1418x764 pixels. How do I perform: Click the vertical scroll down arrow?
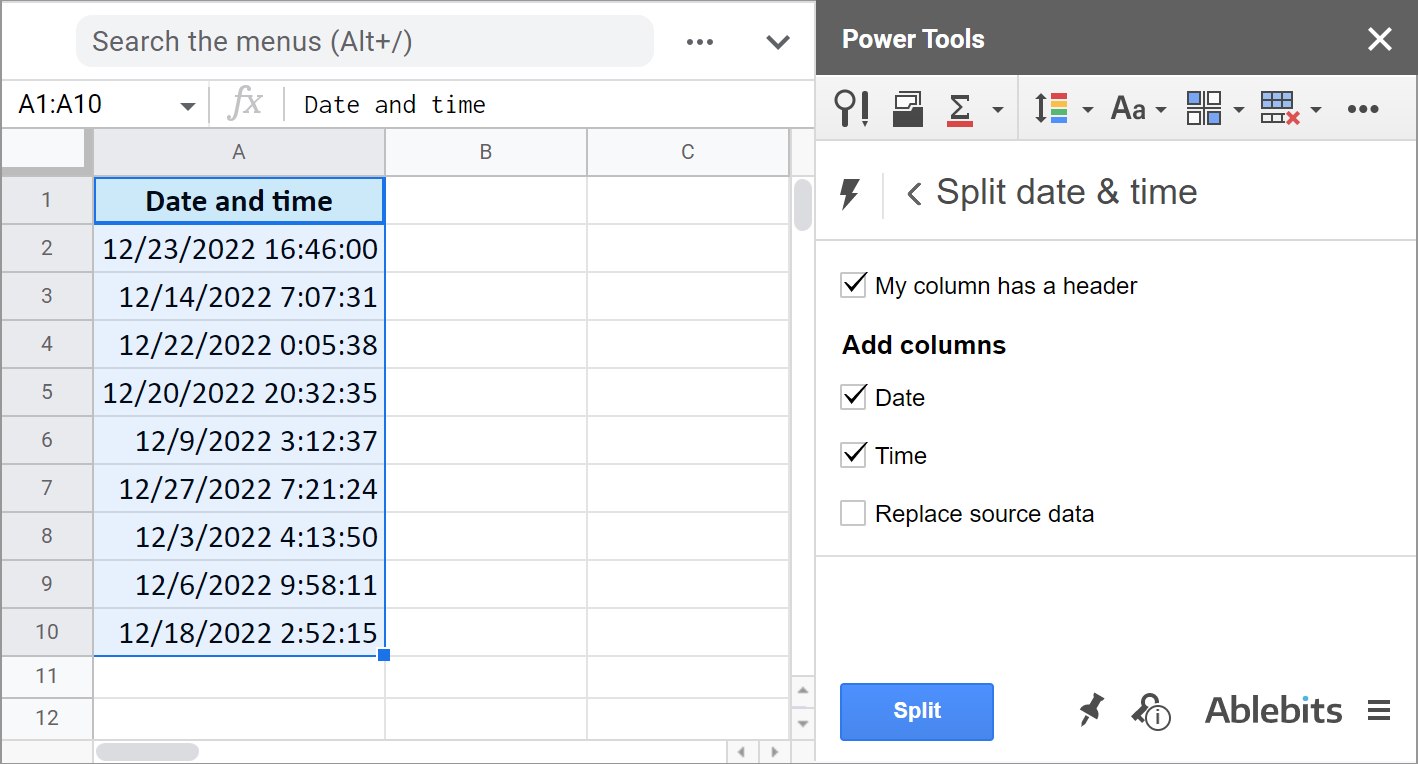(802, 722)
